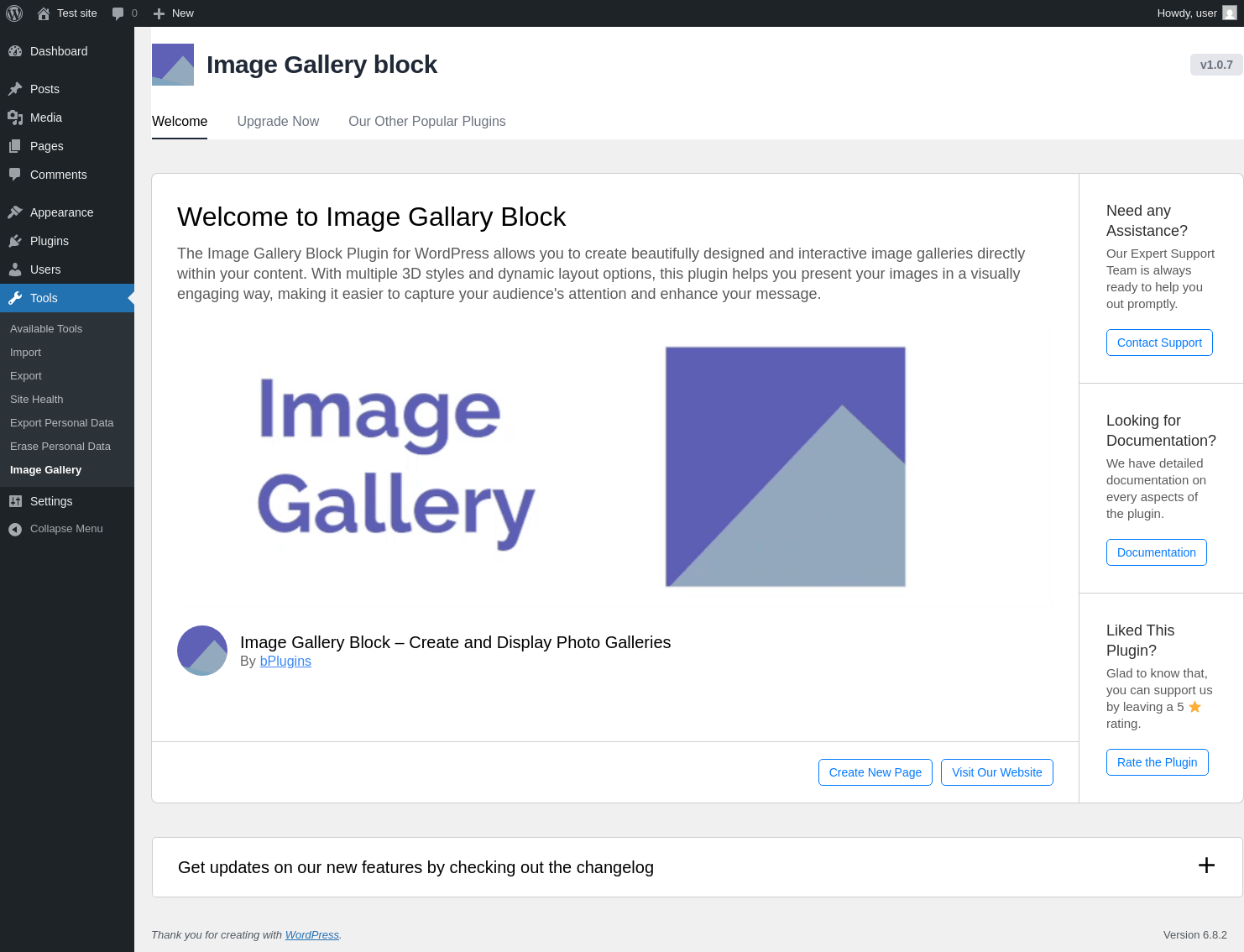The width and height of the screenshot is (1244, 952).
Task: Click the large Image Gallery banner image
Action: pyautogui.click(x=614, y=466)
